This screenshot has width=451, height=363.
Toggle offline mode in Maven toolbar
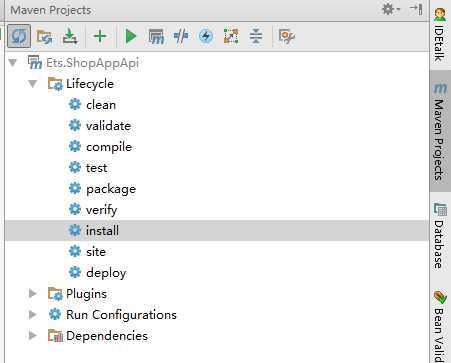181,36
